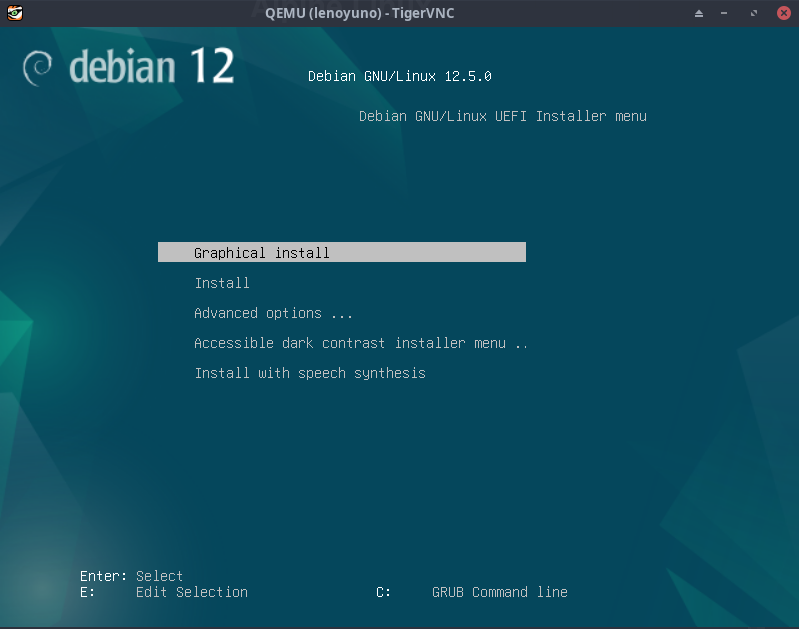Pick Install with speech synthesis
Image resolution: width=799 pixels, height=629 pixels.
[310, 373]
